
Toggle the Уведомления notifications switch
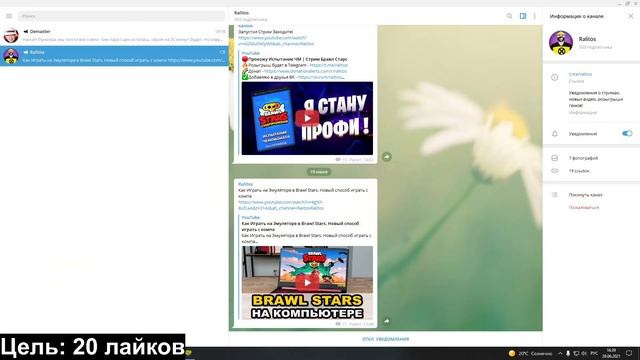click(x=627, y=133)
